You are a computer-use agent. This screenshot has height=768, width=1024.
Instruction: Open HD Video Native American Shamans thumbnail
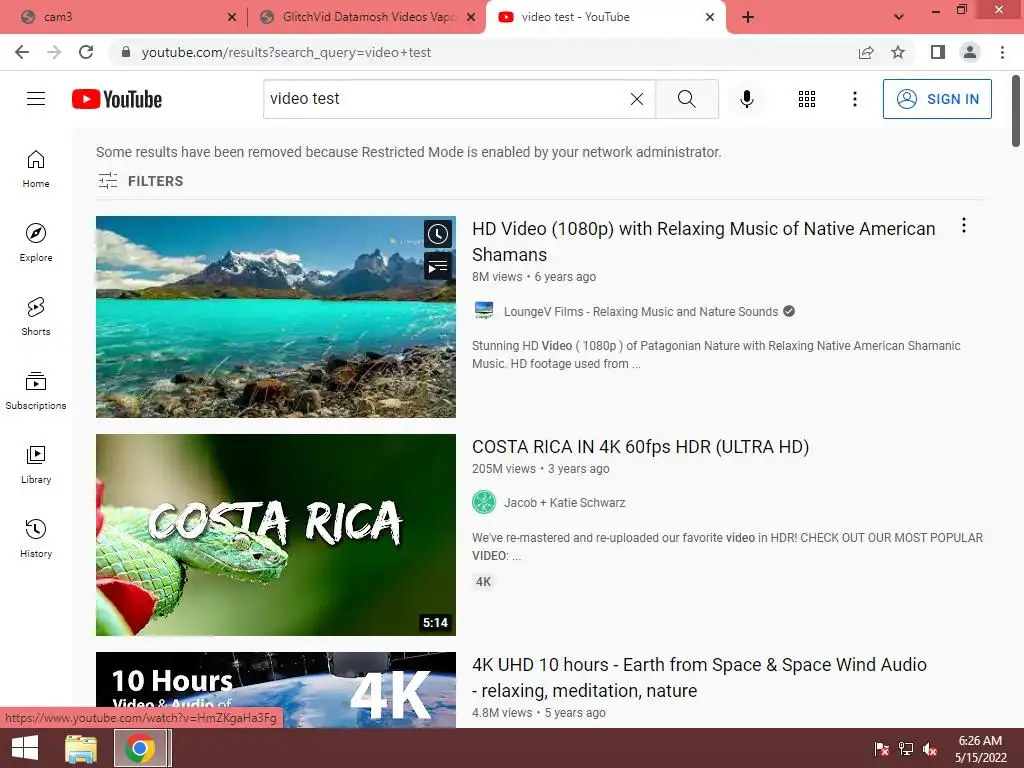coord(276,317)
